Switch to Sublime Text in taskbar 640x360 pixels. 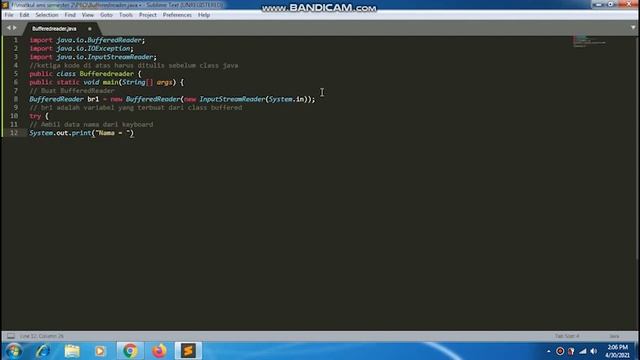pyautogui.click(x=188, y=351)
